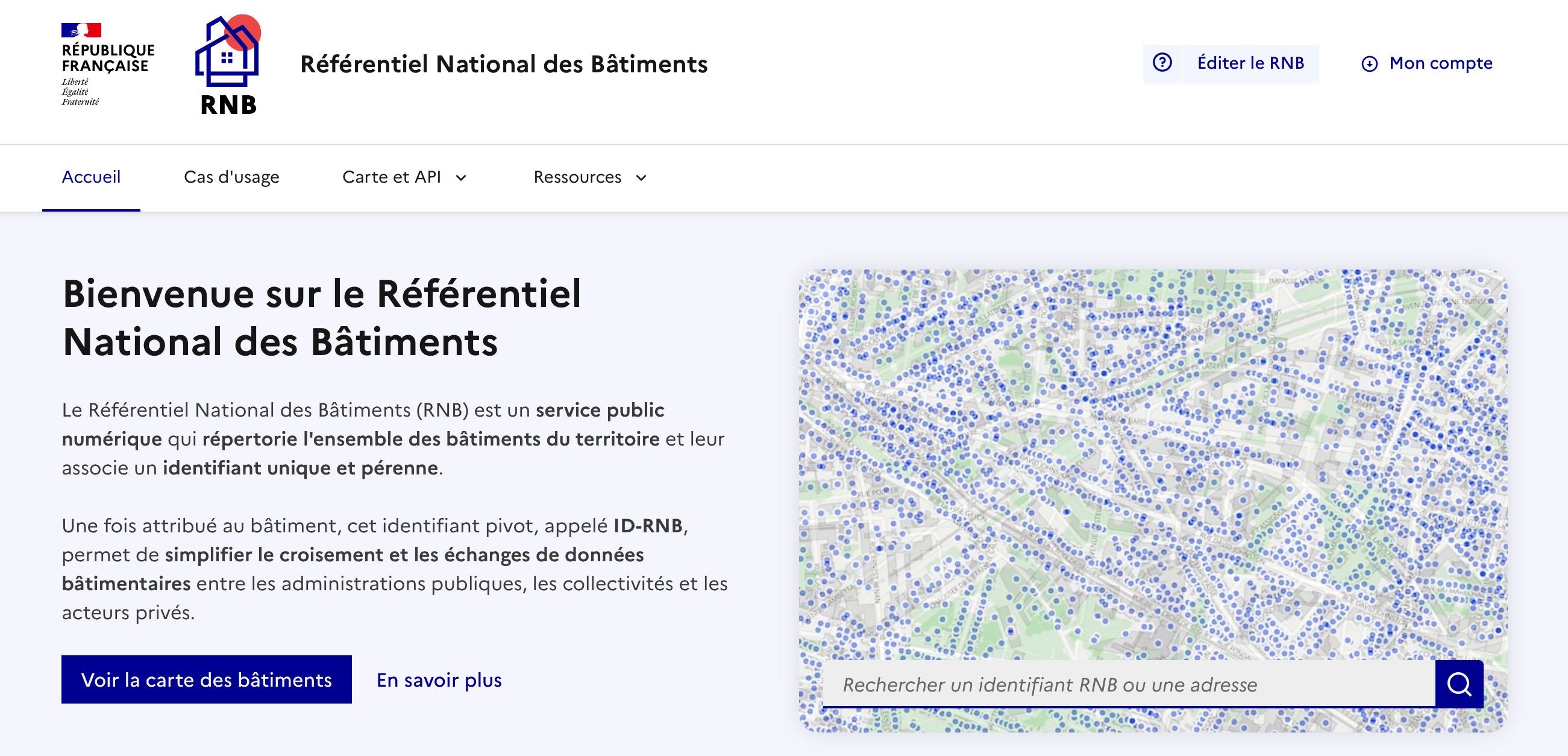Click the République Française Marianne emblem
Screen dimensions: 1568x756
click(x=81, y=30)
